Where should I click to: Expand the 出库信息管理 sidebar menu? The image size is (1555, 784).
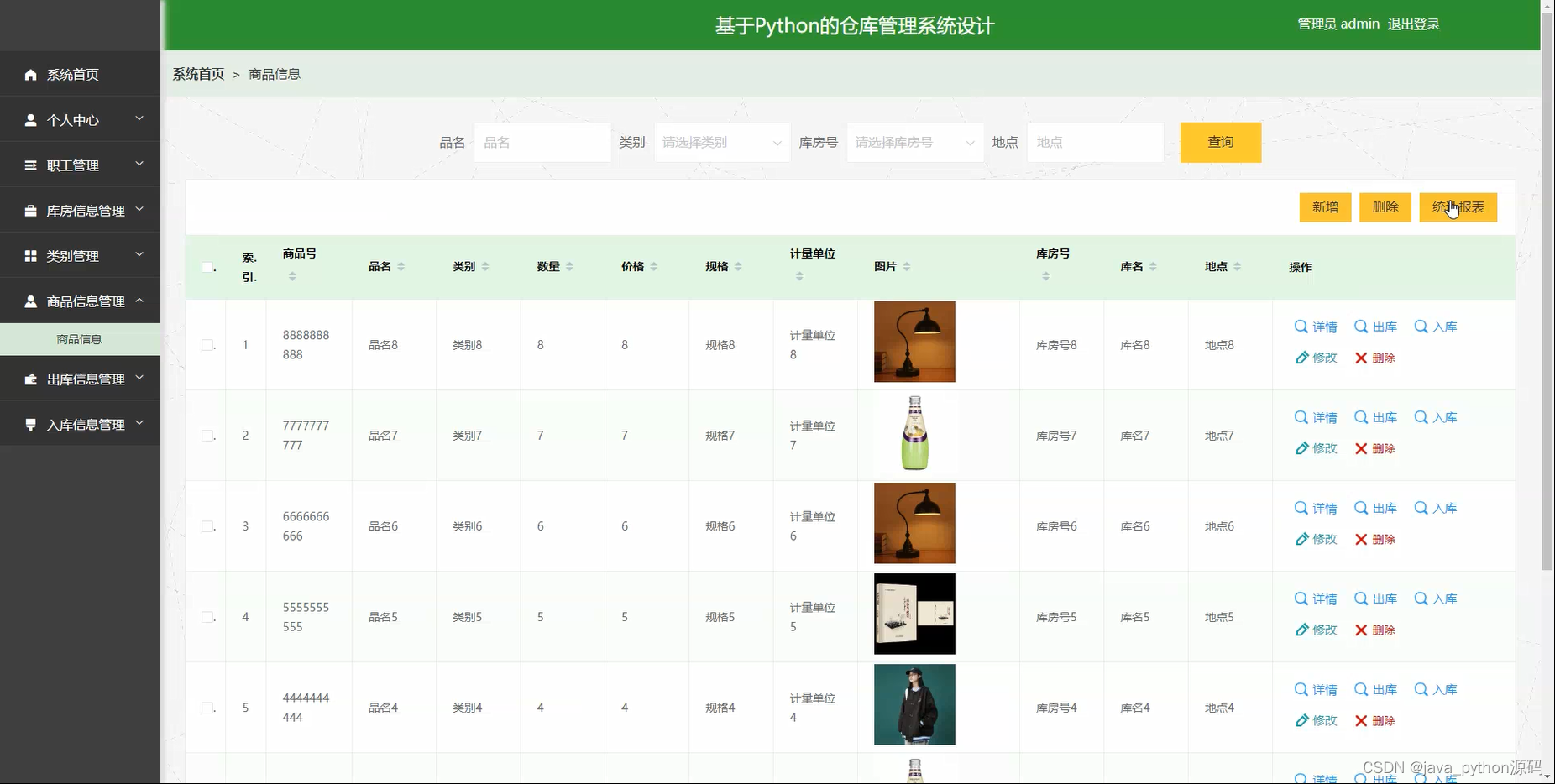[x=80, y=379]
